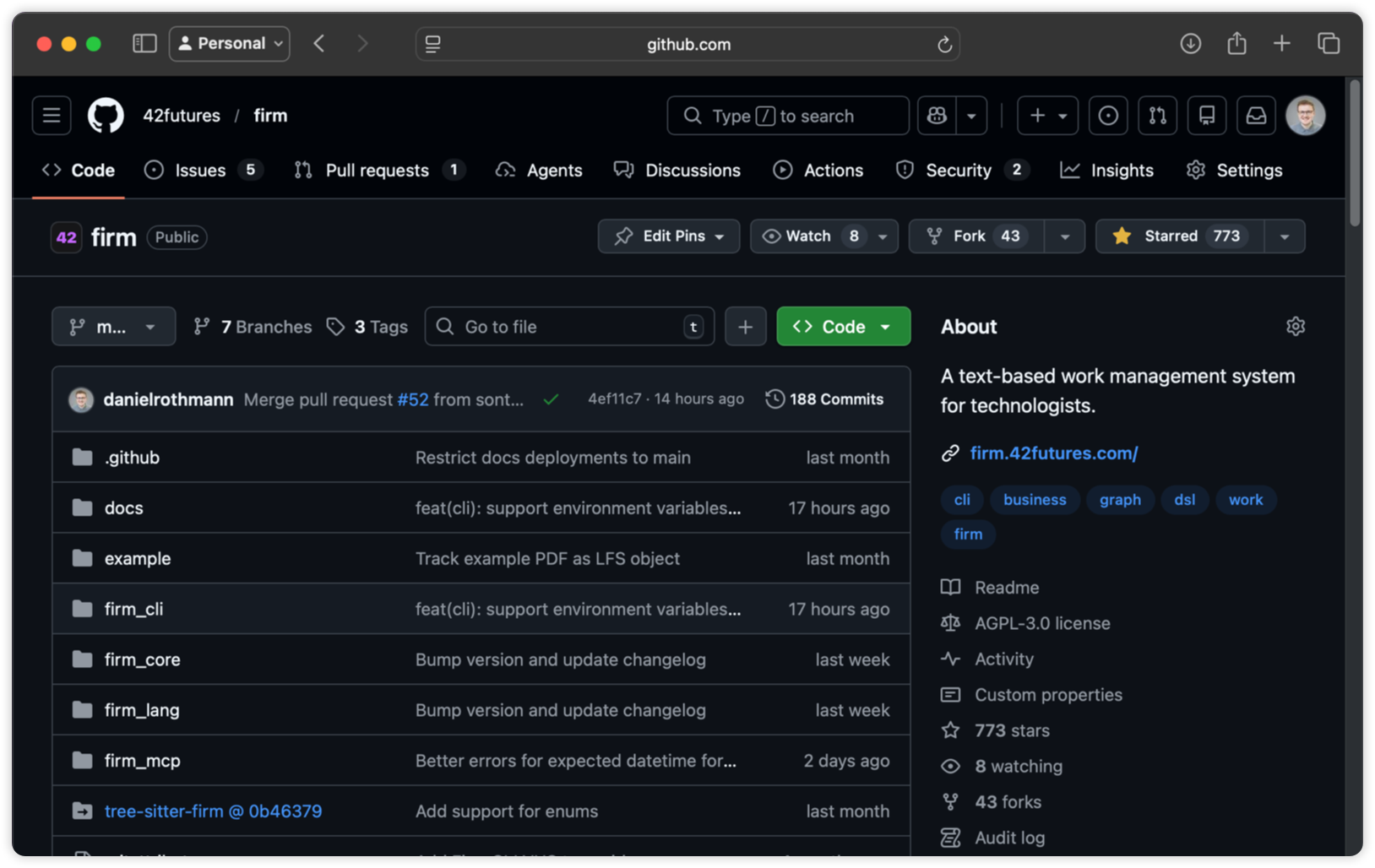Click the About section settings gear
Image resolution: width=1375 pixels, height=868 pixels.
[x=1296, y=327]
